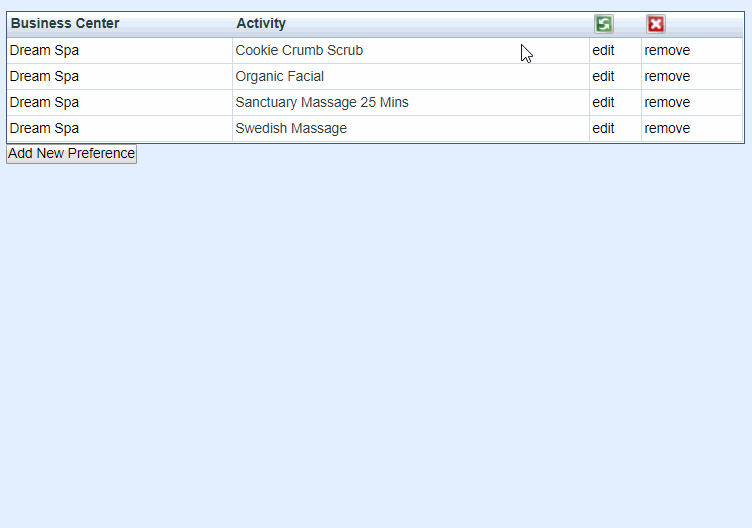Click Dream Spa in the Swedish Massage row
The image size is (752, 528).
[44, 128]
